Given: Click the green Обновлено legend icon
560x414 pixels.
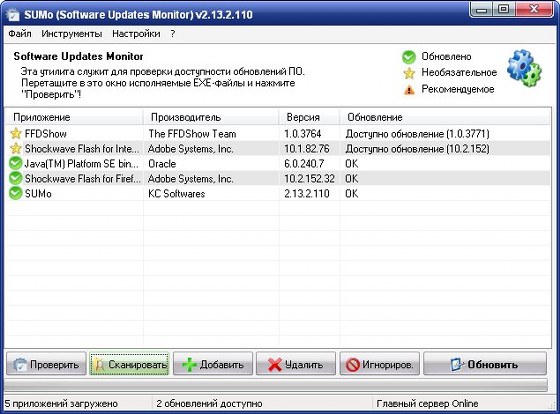Looking at the screenshot, I should click(409, 57).
